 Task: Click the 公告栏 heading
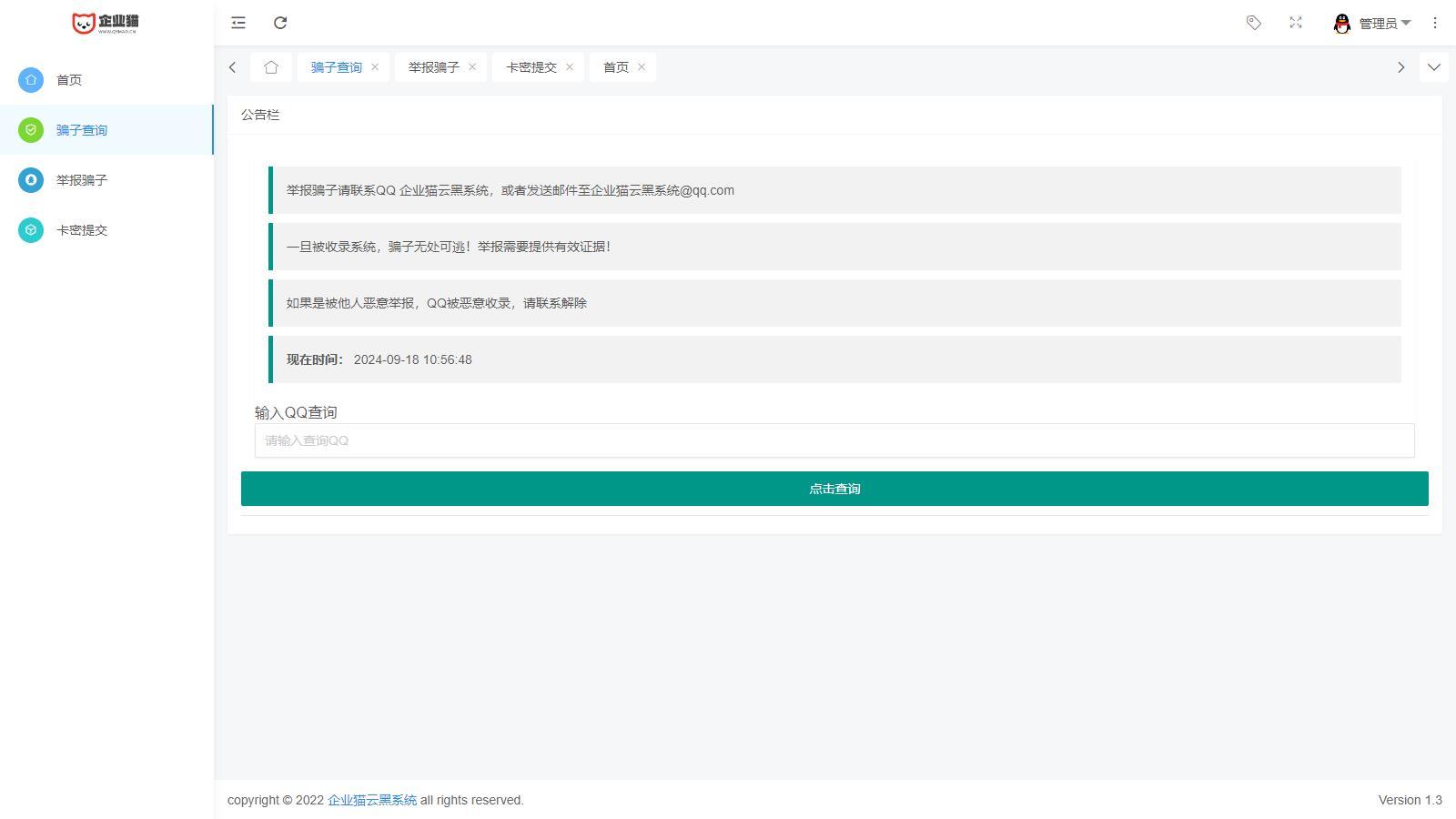coord(260,115)
